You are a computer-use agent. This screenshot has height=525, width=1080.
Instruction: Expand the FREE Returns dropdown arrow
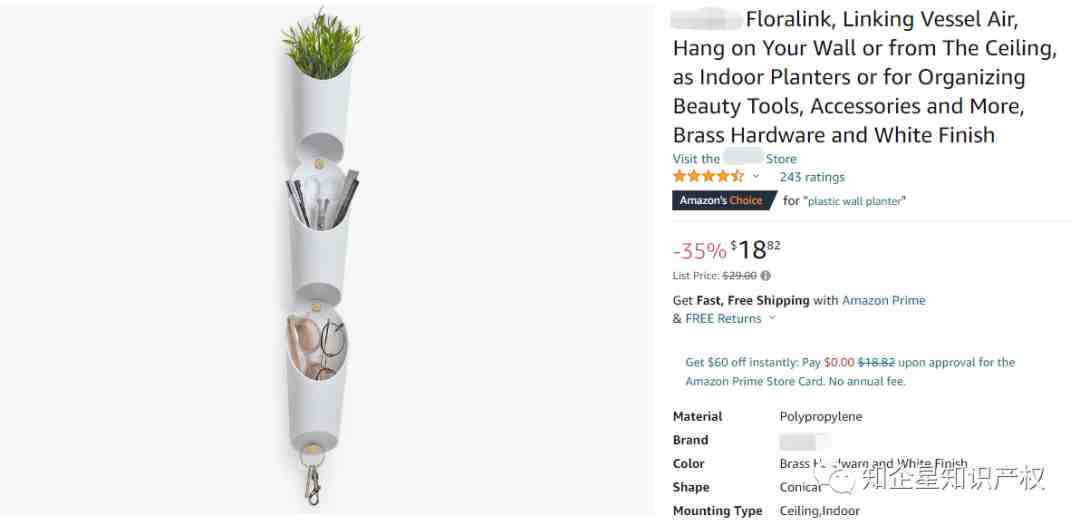pos(771,318)
